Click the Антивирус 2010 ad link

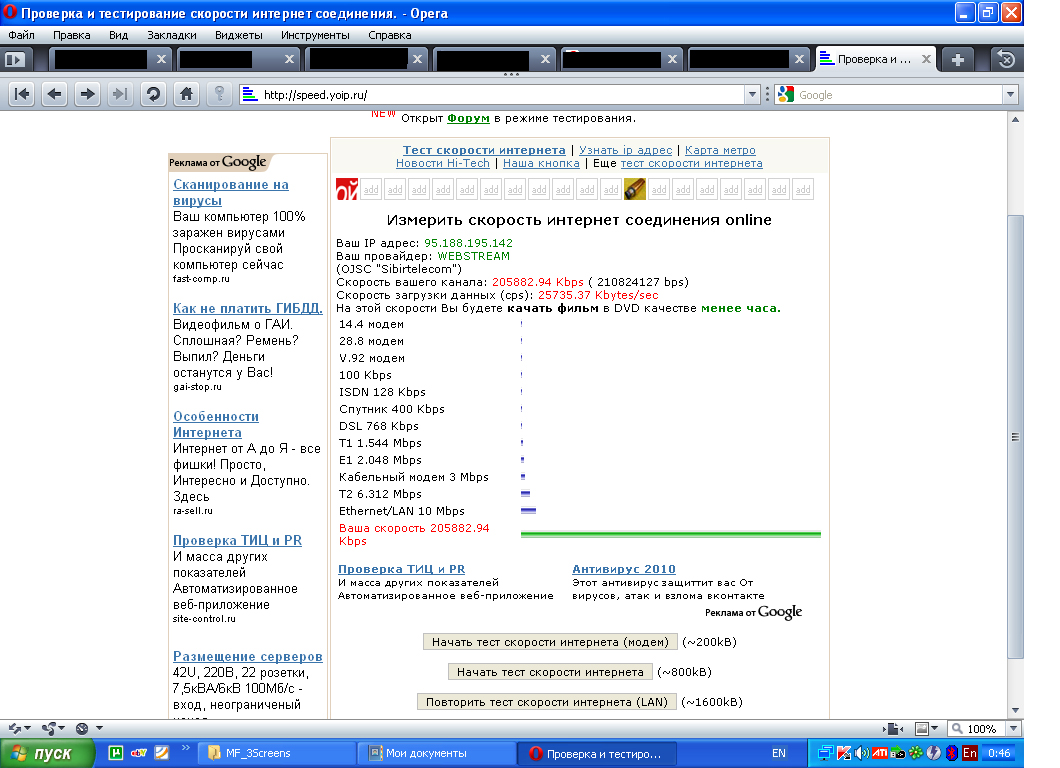click(623, 569)
